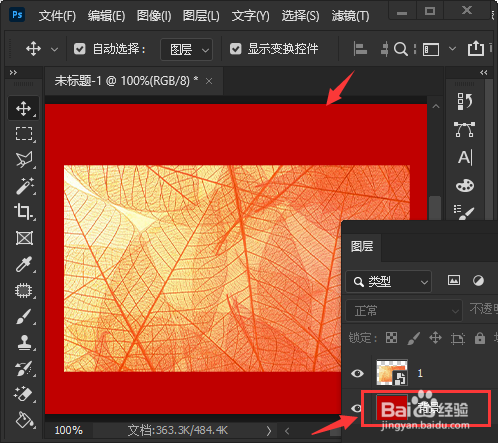Toggle the 自动选择 checkbox
Viewport: 498px width, 443px height.
80,49
